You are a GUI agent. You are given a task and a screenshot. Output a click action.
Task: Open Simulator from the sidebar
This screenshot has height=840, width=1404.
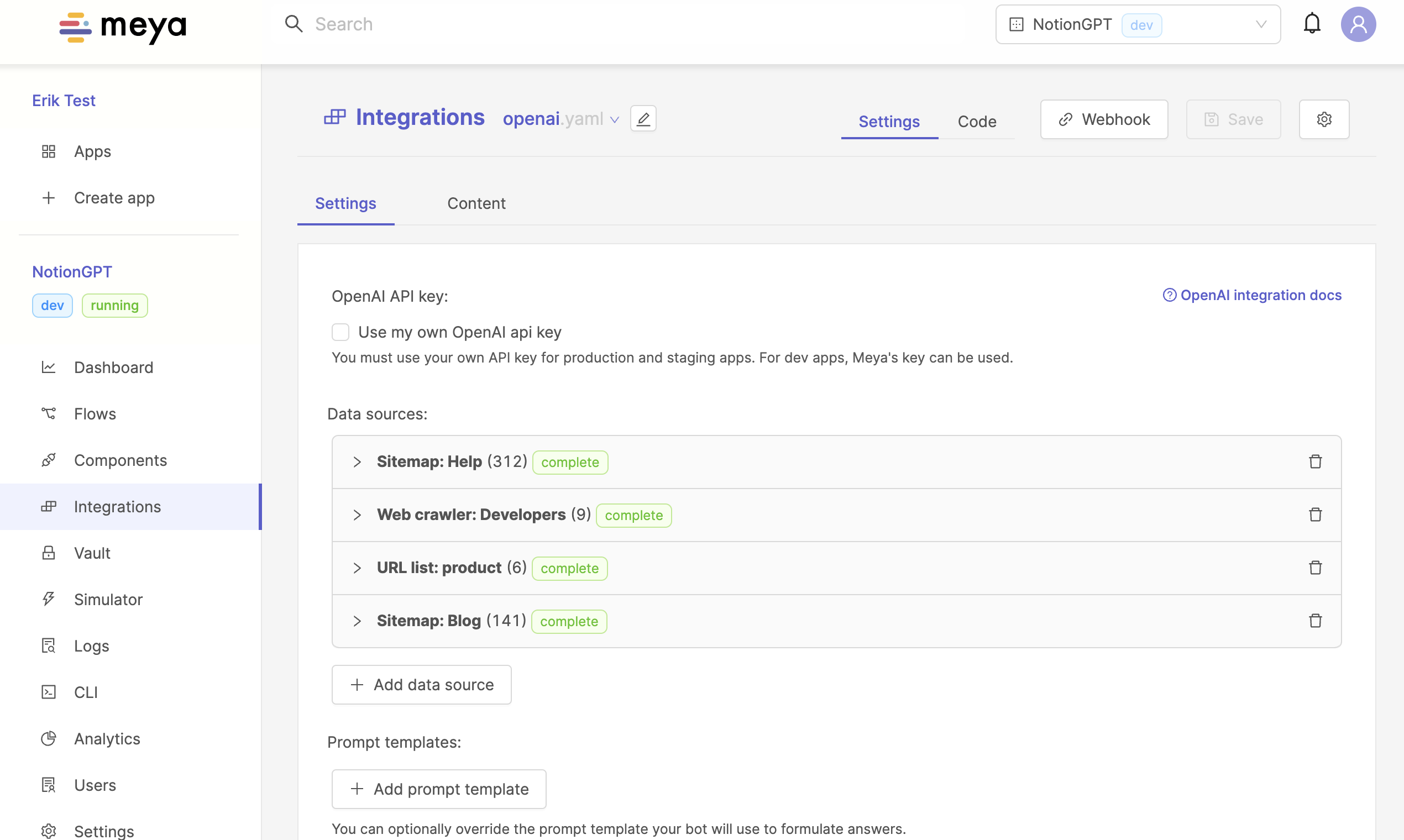[108, 599]
